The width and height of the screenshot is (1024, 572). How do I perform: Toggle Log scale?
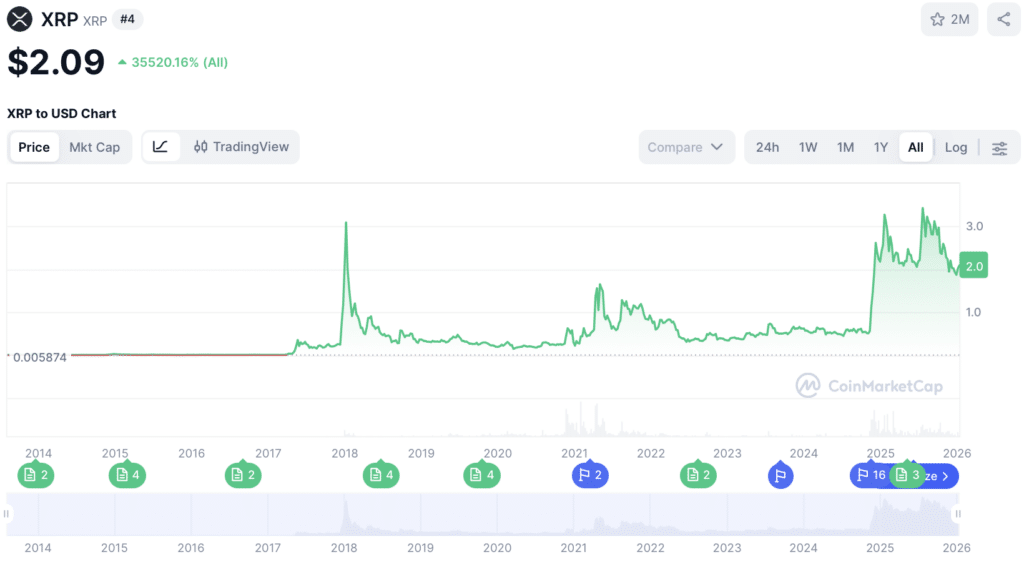(x=955, y=147)
